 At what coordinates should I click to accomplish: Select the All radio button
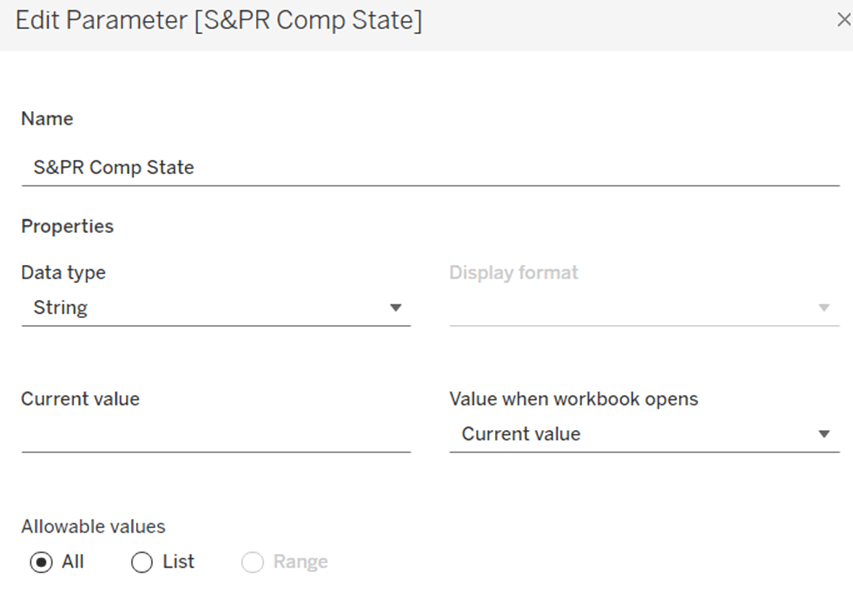(x=41, y=562)
